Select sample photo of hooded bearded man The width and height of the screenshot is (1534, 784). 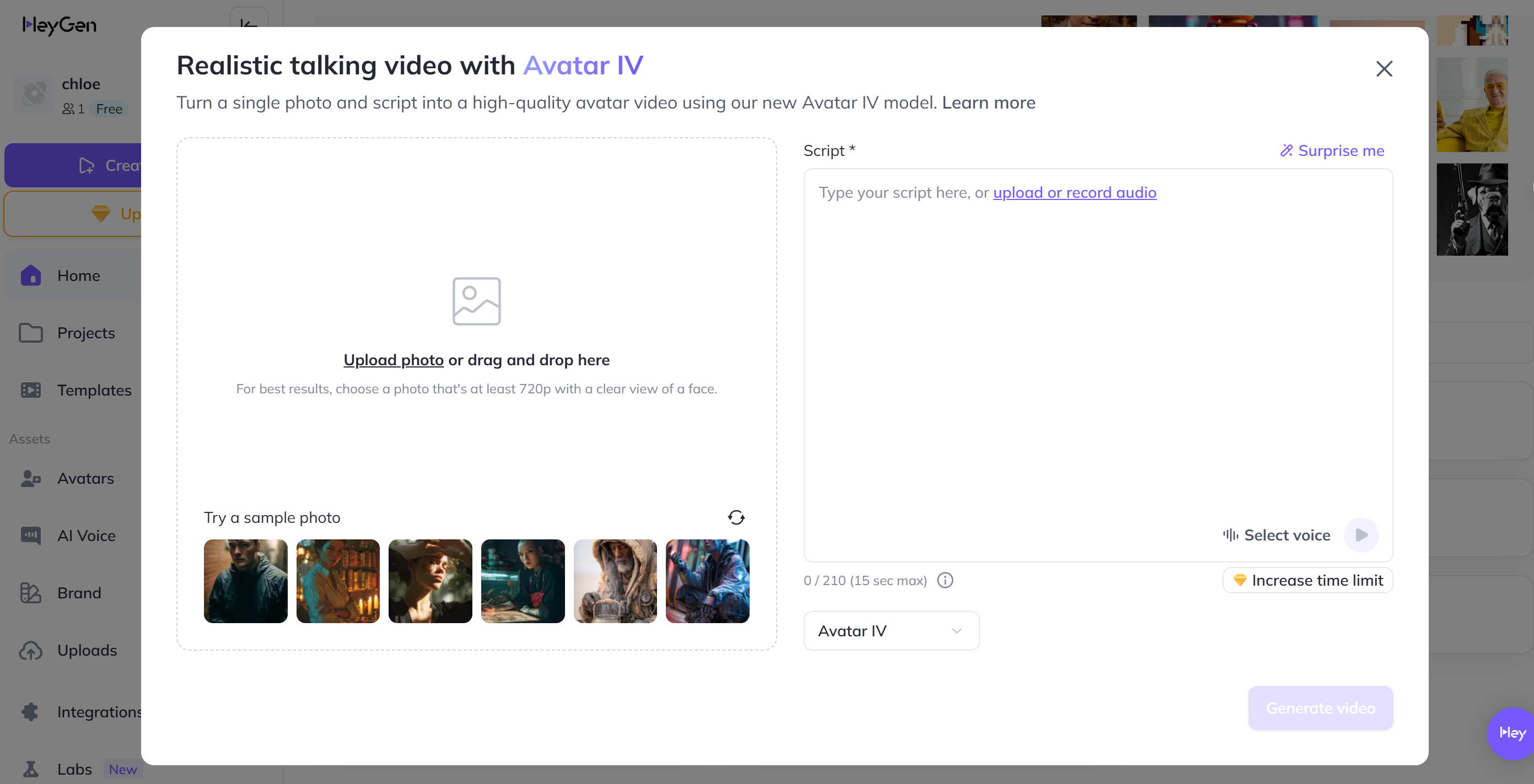[x=615, y=581]
